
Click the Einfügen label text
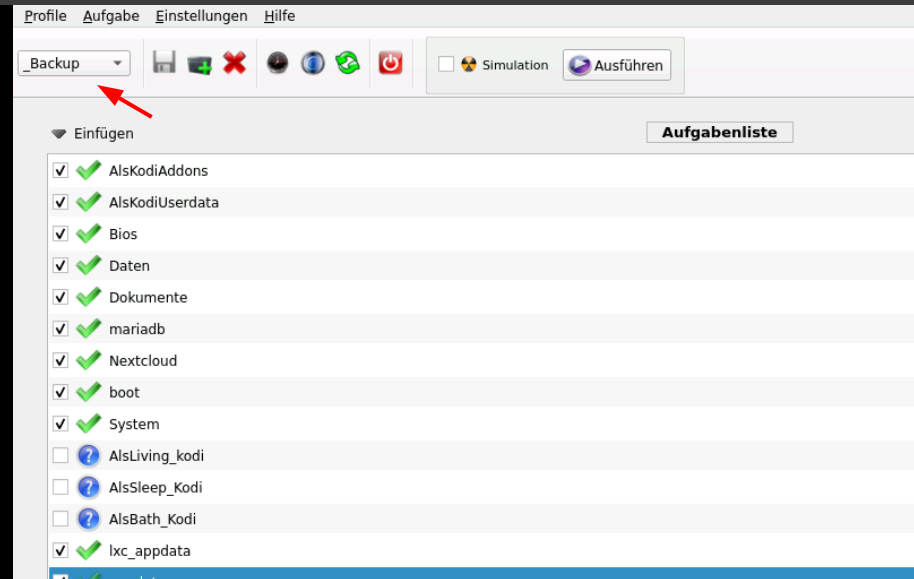tap(104, 134)
